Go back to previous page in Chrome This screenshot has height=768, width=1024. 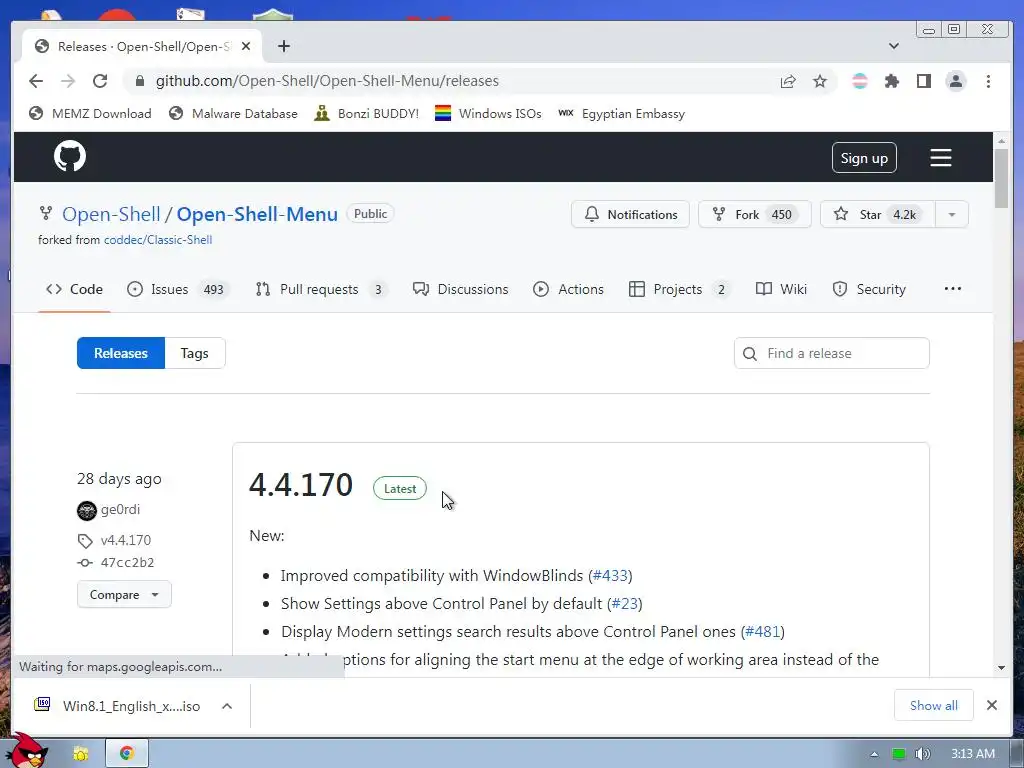[x=36, y=81]
